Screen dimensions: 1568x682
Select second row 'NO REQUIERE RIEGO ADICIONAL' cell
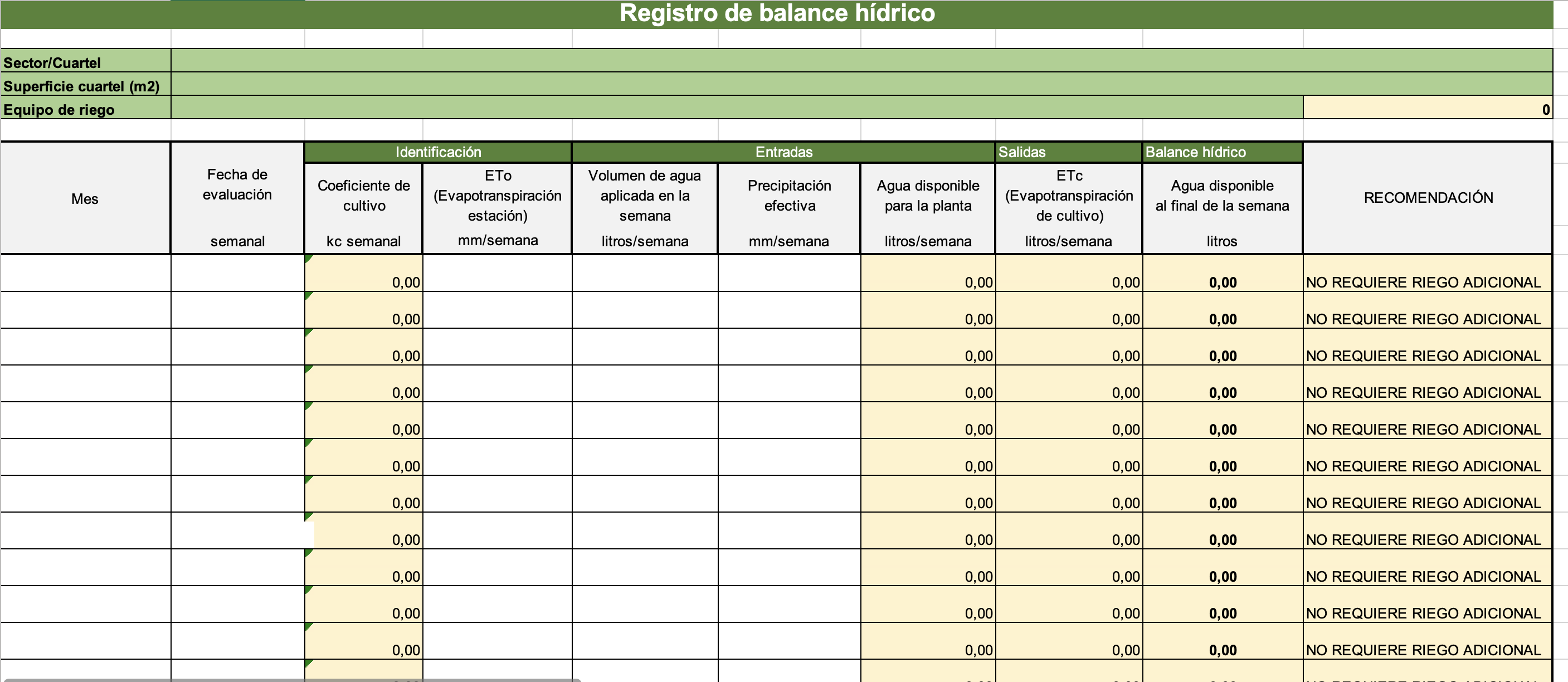coord(1428,310)
